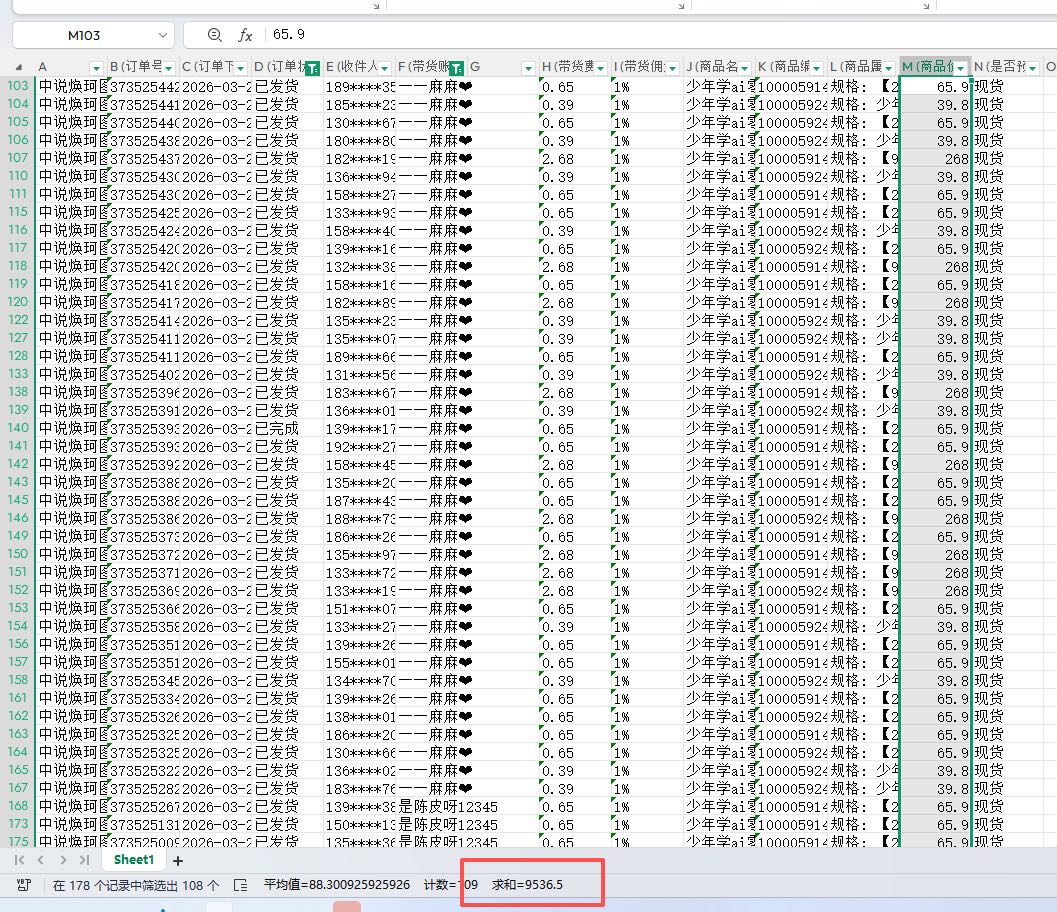The height and width of the screenshot is (912, 1057).
Task: Expand the column M filter dropdown
Action: 961,68
